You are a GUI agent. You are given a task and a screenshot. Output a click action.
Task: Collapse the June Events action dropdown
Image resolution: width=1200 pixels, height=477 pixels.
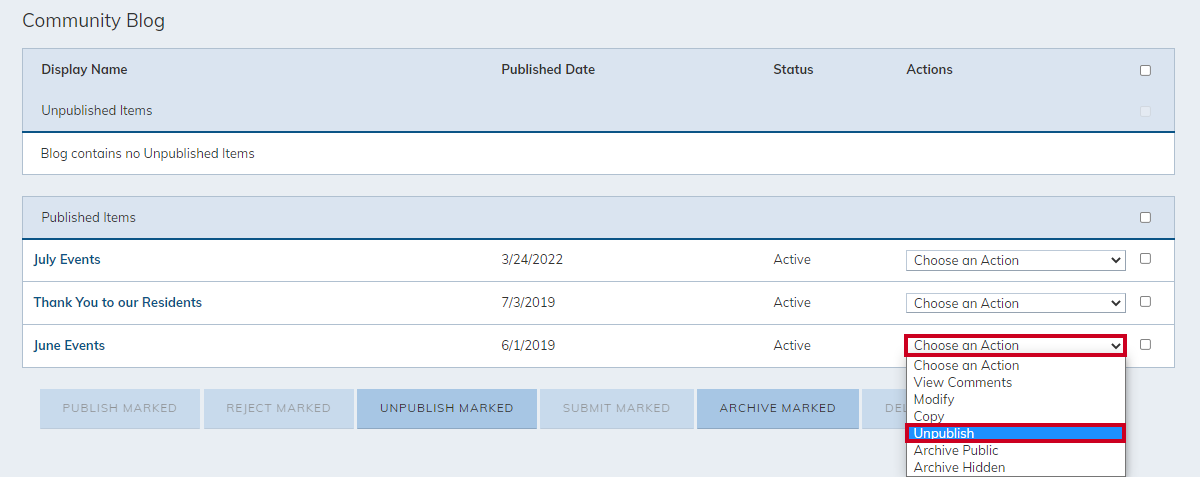pyautogui.click(x=1016, y=345)
